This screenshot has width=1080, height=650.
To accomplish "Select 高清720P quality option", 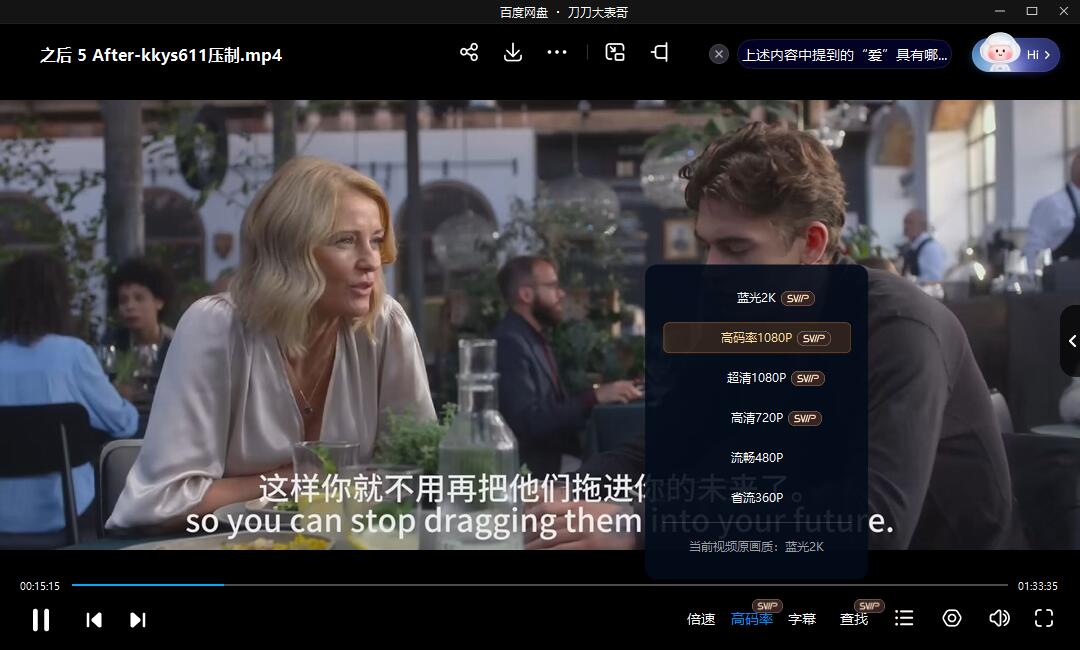I will coord(756,417).
